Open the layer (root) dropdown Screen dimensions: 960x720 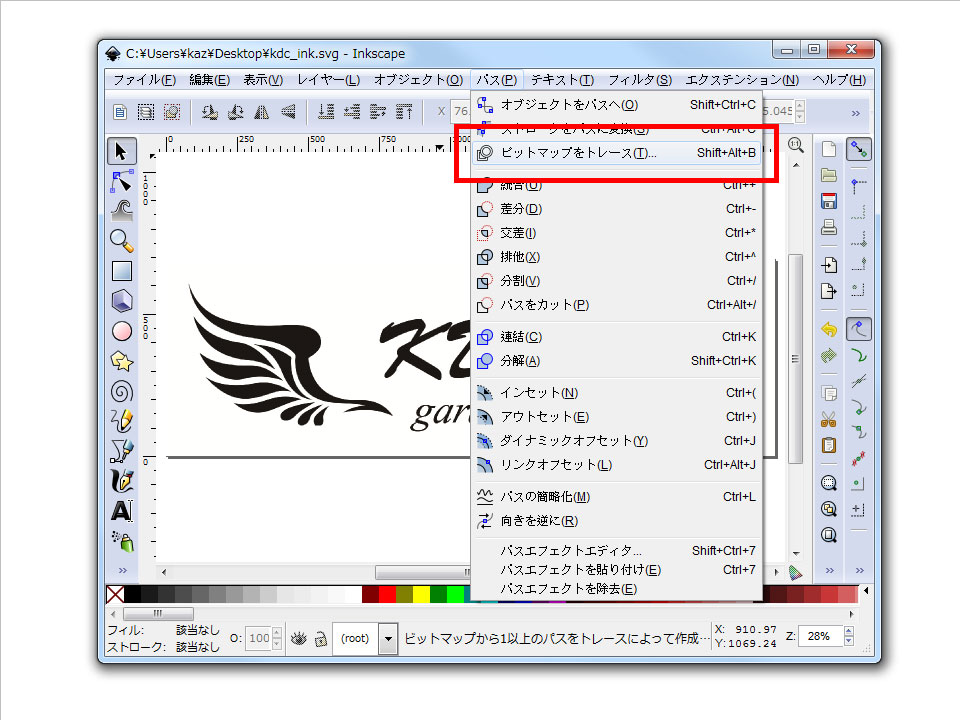tap(388, 639)
